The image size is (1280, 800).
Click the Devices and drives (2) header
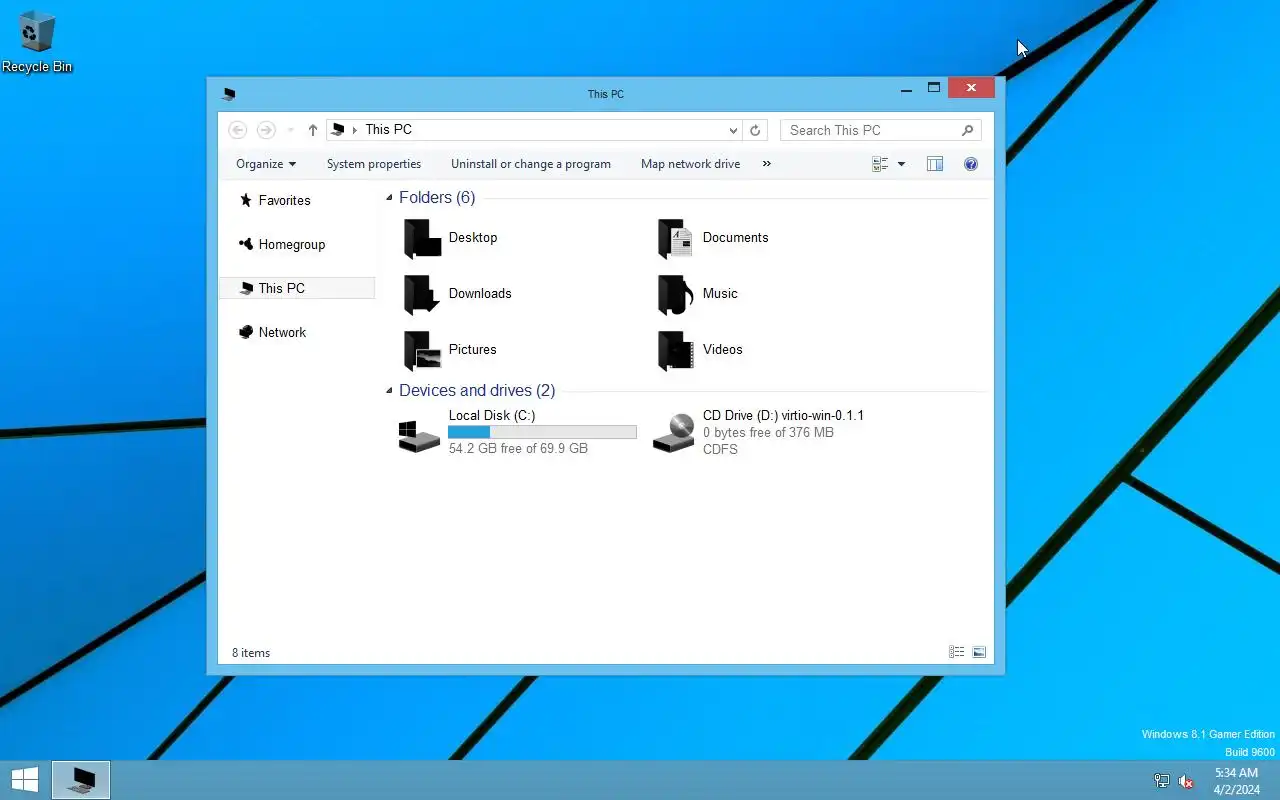click(x=477, y=390)
